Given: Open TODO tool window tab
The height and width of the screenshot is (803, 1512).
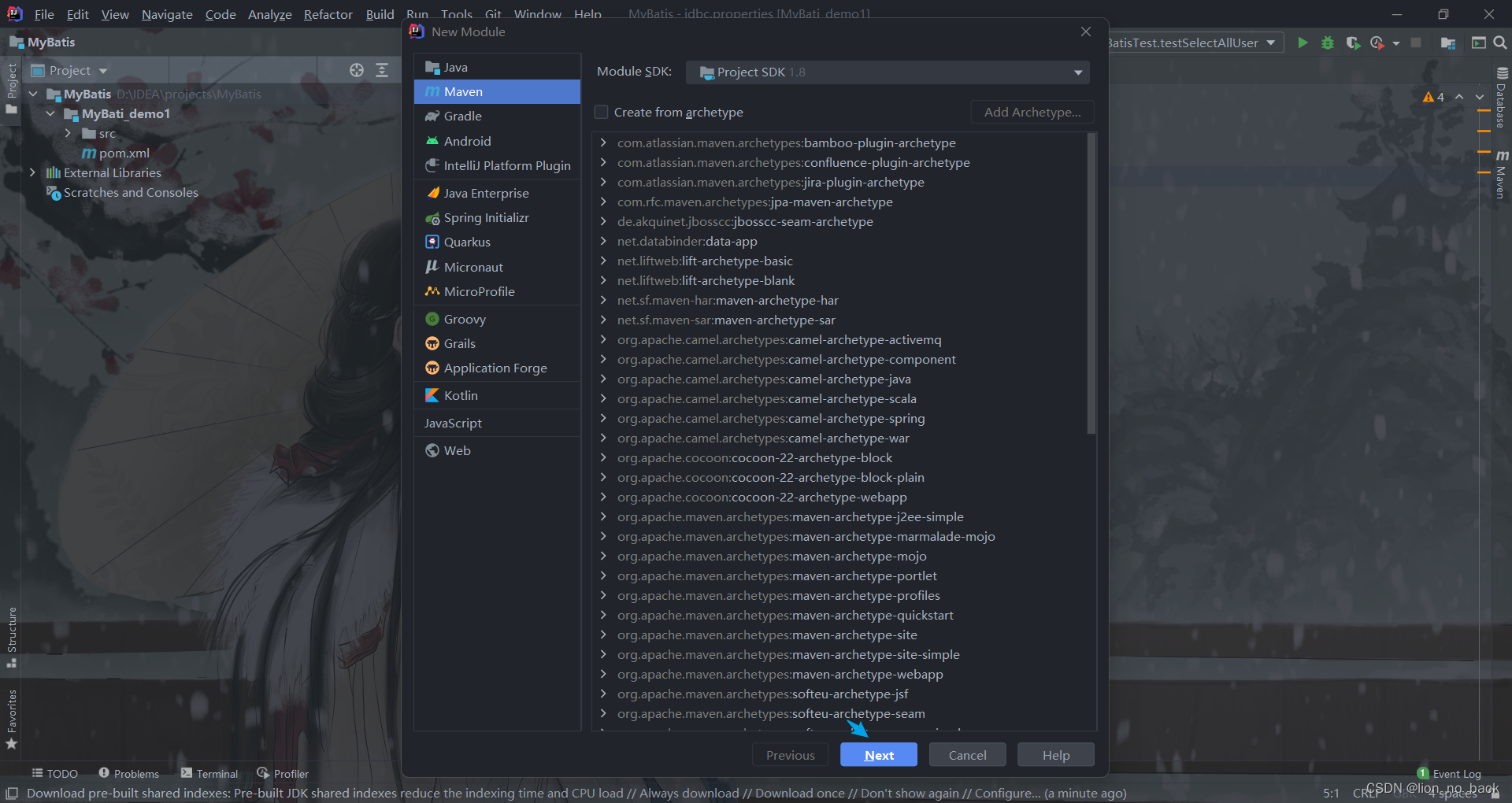Looking at the screenshot, I should 54,773.
